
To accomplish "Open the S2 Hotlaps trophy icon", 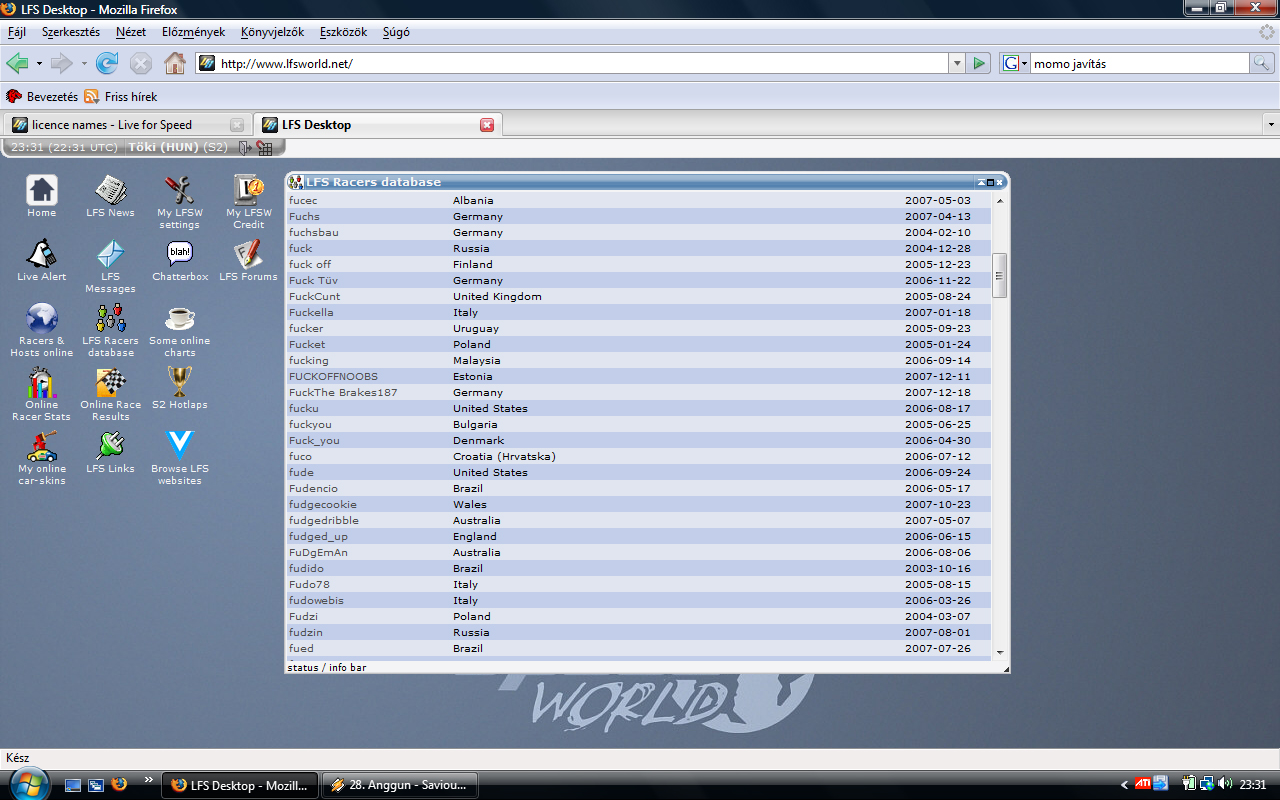I will coord(180,387).
